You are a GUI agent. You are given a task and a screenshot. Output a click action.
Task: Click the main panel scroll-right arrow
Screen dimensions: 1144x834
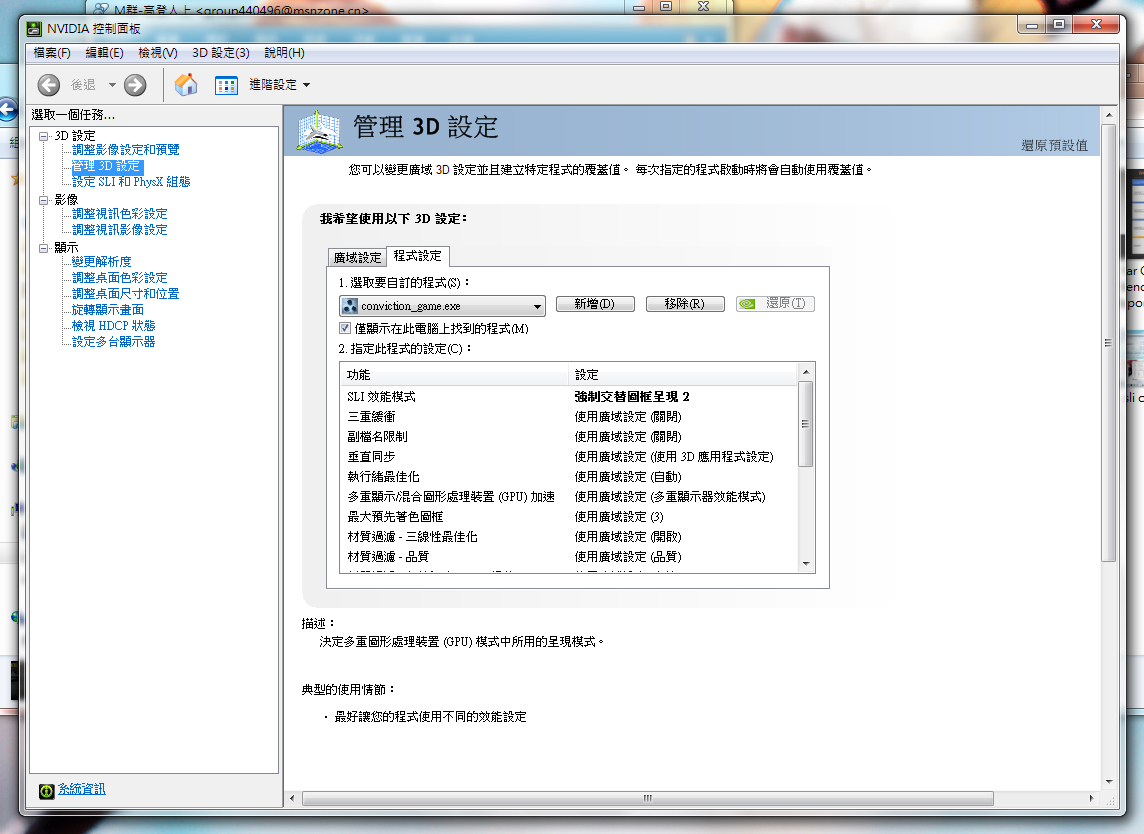click(x=1091, y=798)
